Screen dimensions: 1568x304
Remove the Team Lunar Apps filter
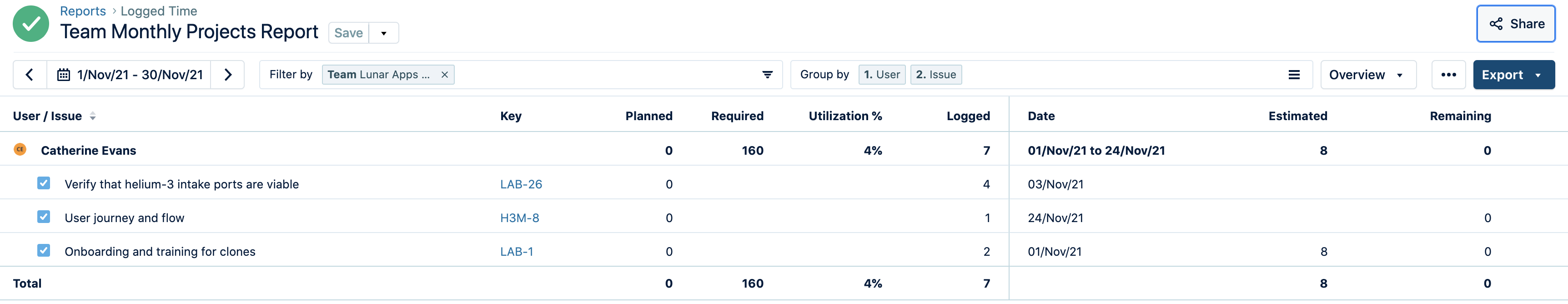(x=444, y=75)
